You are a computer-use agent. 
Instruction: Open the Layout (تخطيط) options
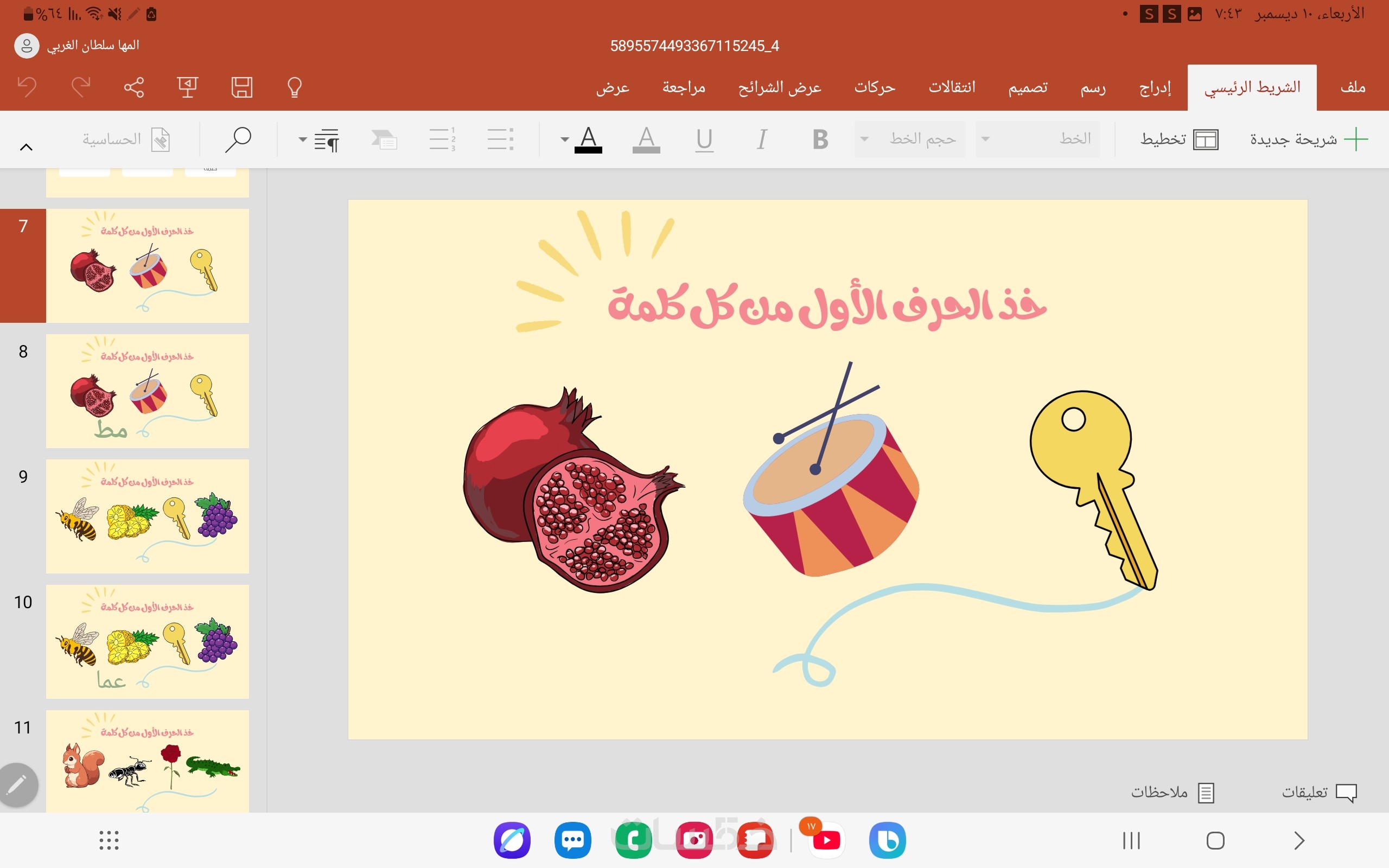[1179, 139]
